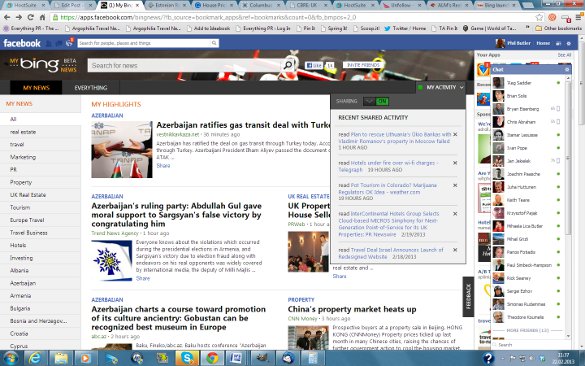Click Share under the gas transit article
Viewport: 585px width, 366px height.
(163, 166)
